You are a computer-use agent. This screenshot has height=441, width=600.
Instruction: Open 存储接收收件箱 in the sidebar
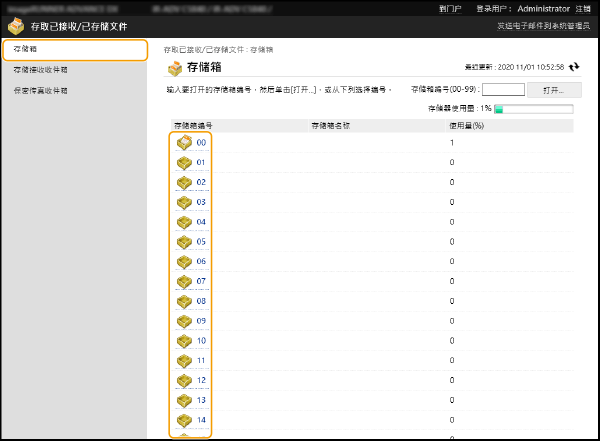point(40,70)
